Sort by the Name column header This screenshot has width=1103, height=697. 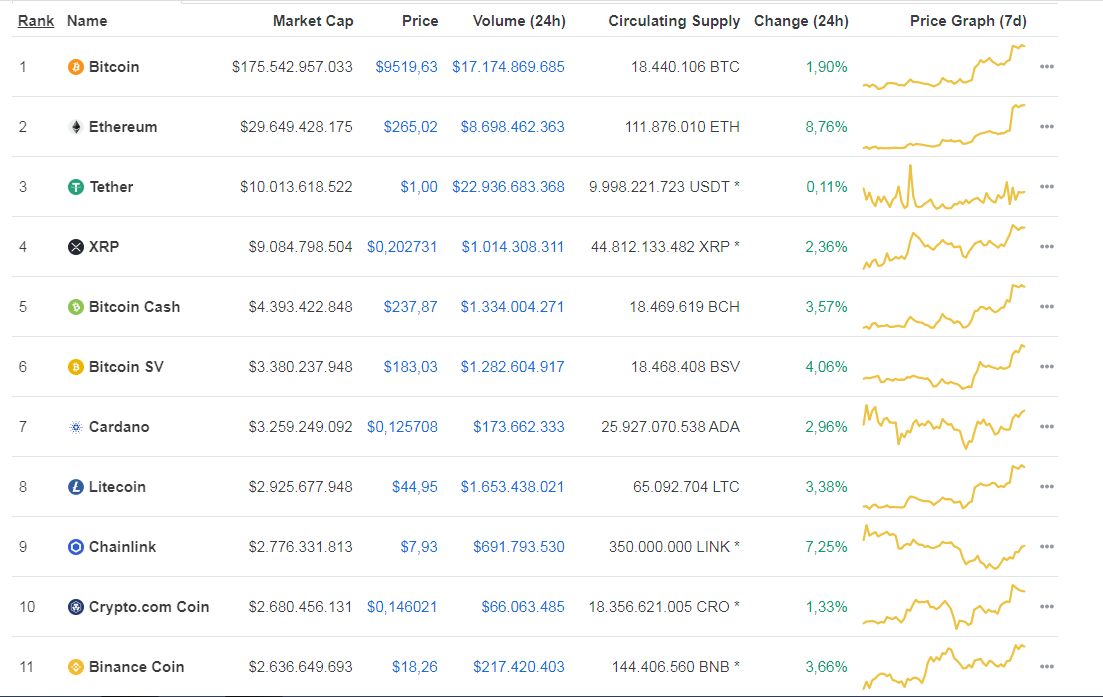click(87, 21)
